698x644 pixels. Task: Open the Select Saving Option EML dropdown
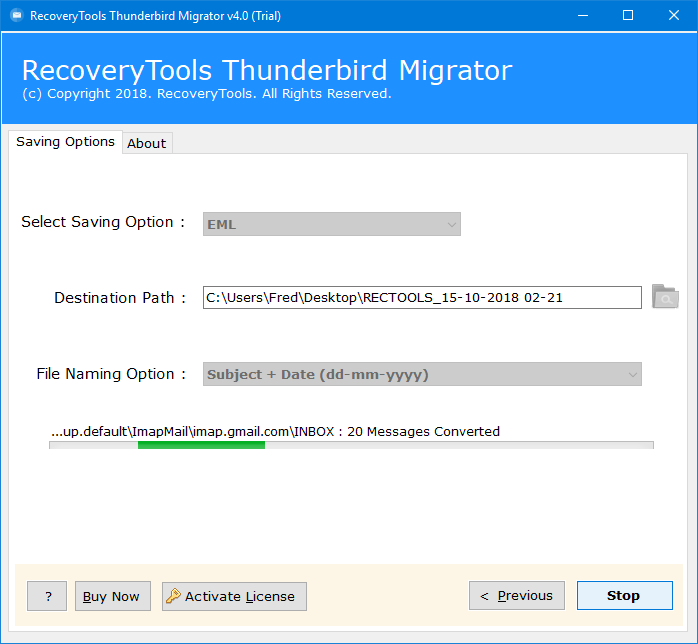point(332,224)
